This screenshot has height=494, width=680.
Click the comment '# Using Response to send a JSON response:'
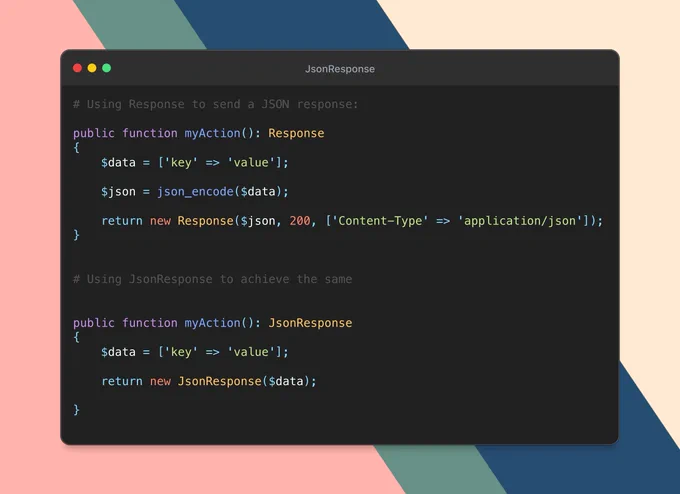tap(216, 104)
